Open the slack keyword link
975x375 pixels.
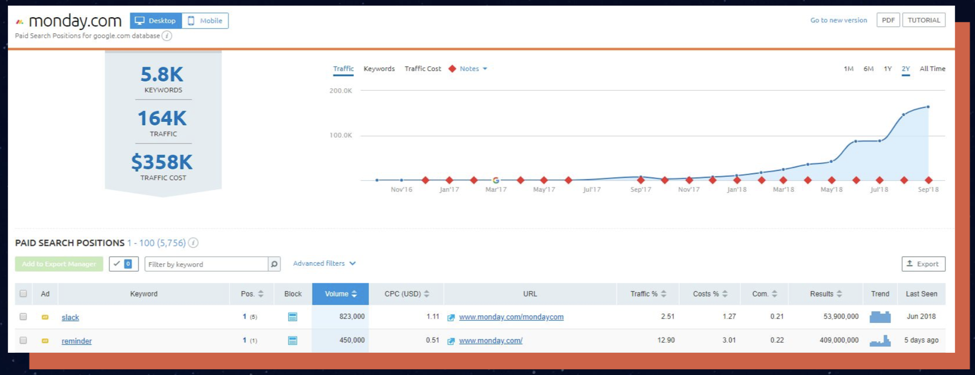click(70, 317)
